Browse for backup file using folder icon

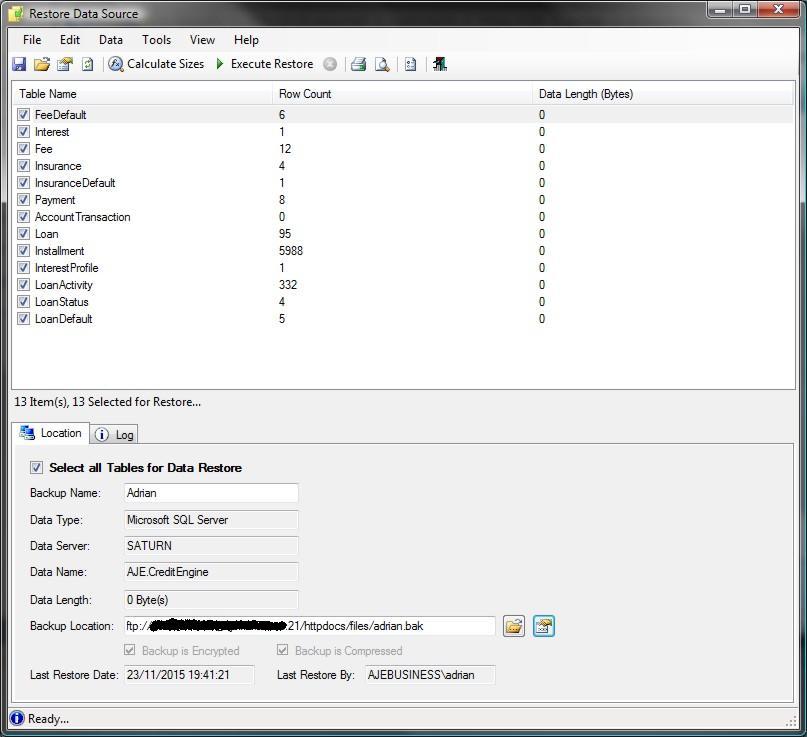[513, 626]
